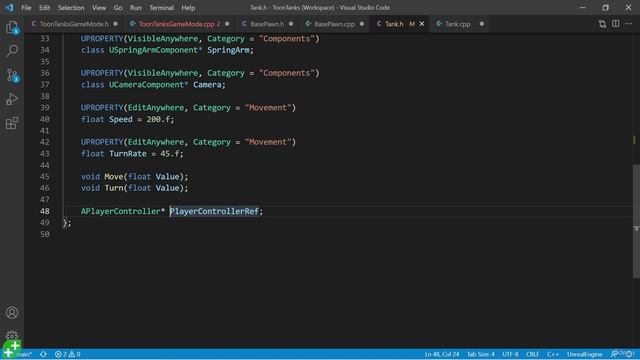Click the 200.f value on line 40
Viewport: 640px width, 360px height.
(x=158, y=119)
